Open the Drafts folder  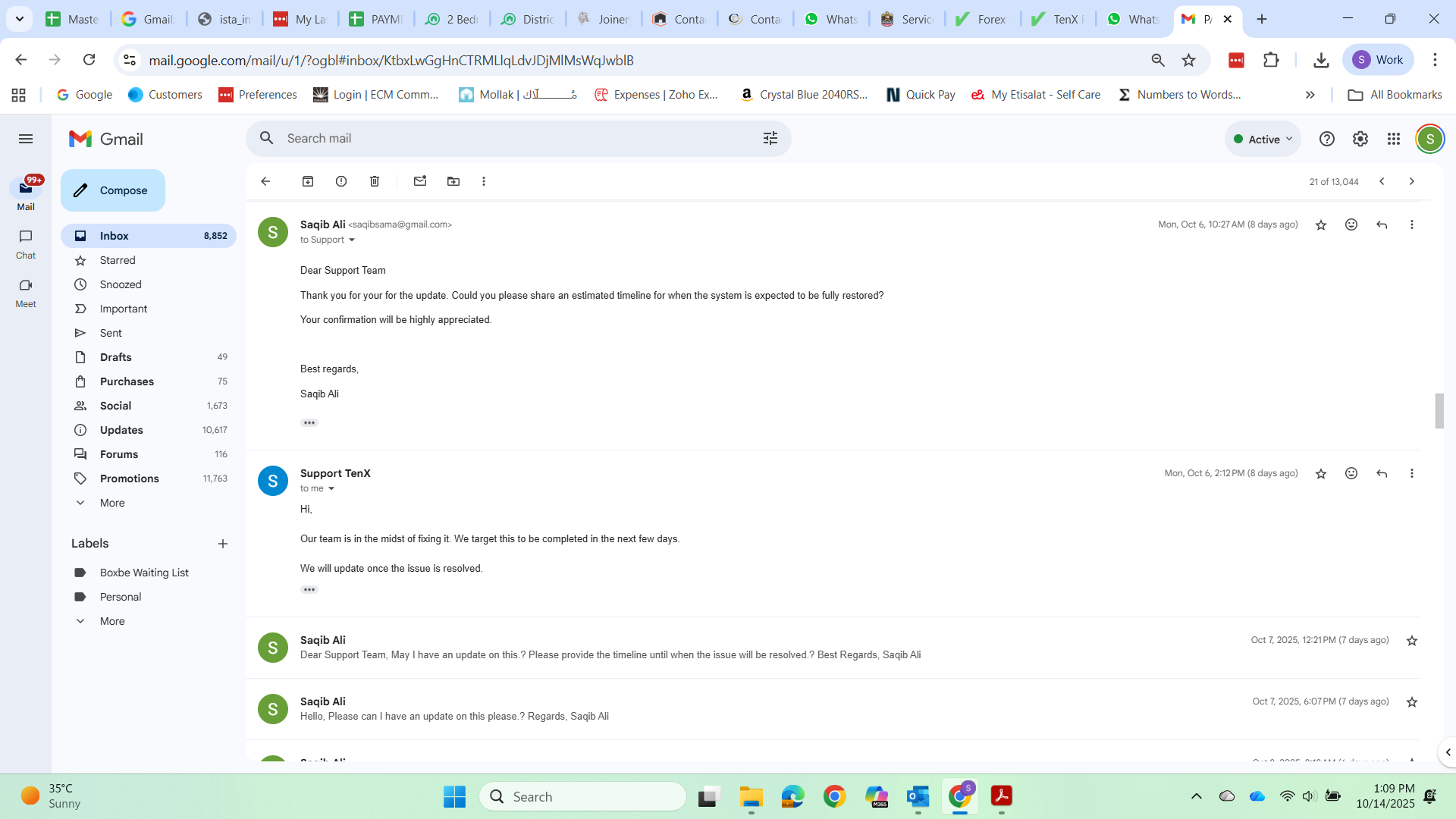pyautogui.click(x=116, y=357)
